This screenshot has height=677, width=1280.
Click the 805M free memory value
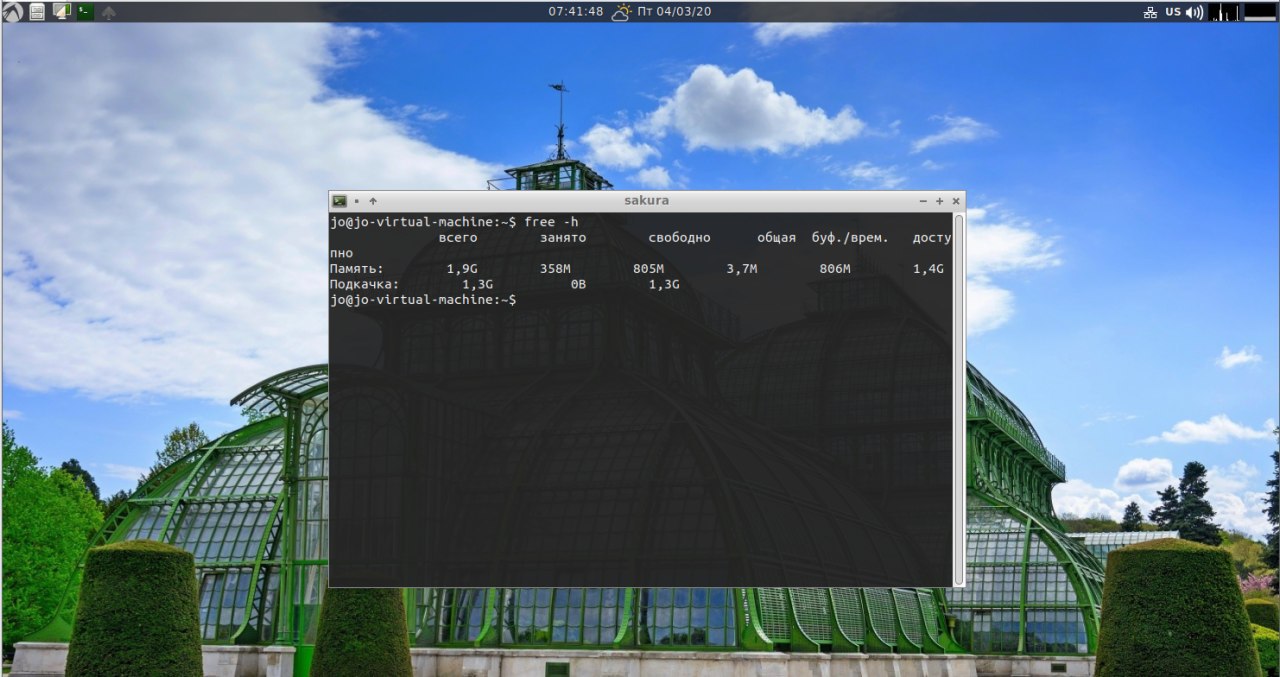point(648,268)
